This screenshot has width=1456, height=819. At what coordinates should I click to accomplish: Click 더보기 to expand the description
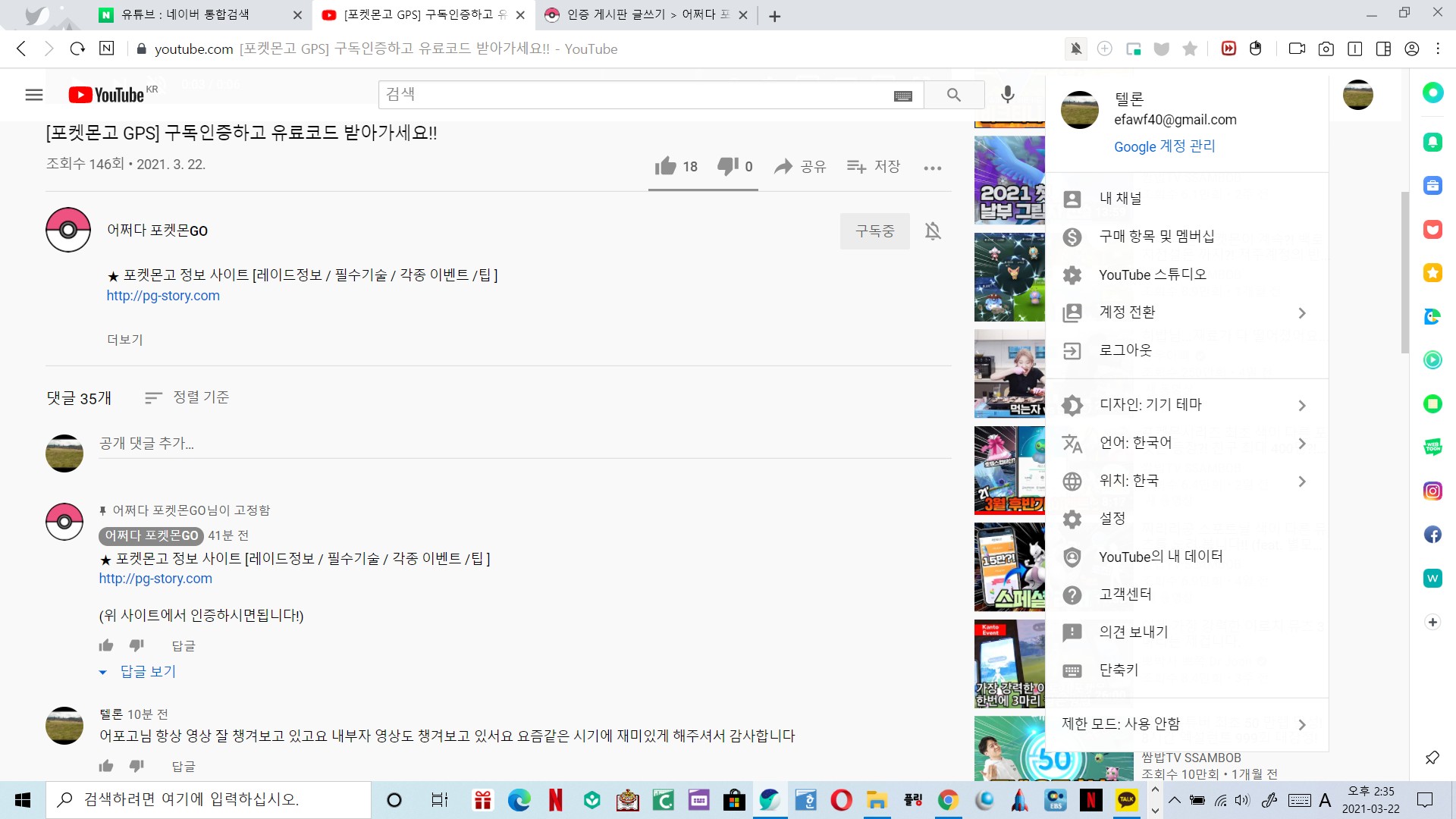tap(124, 340)
